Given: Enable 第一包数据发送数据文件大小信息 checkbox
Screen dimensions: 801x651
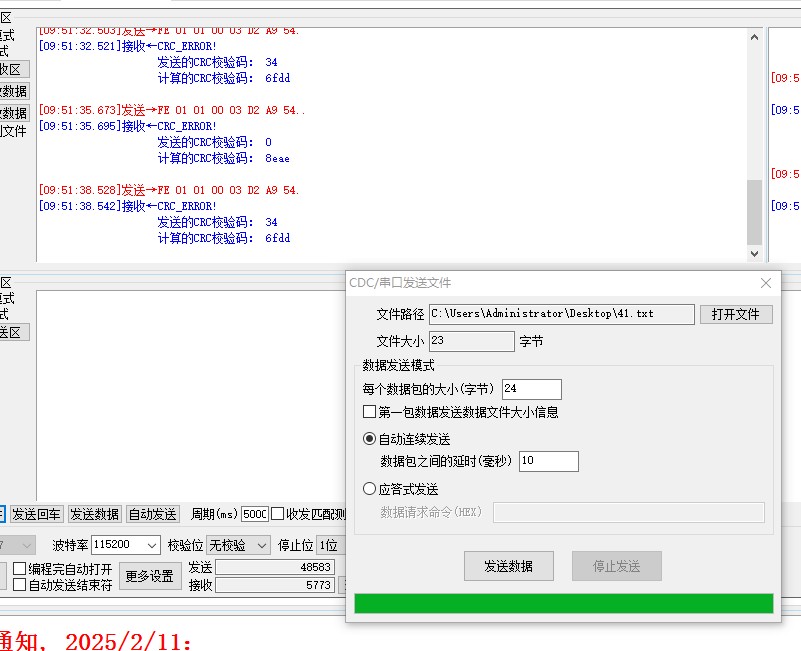Looking at the screenshot, I should [x=369, y=412].
